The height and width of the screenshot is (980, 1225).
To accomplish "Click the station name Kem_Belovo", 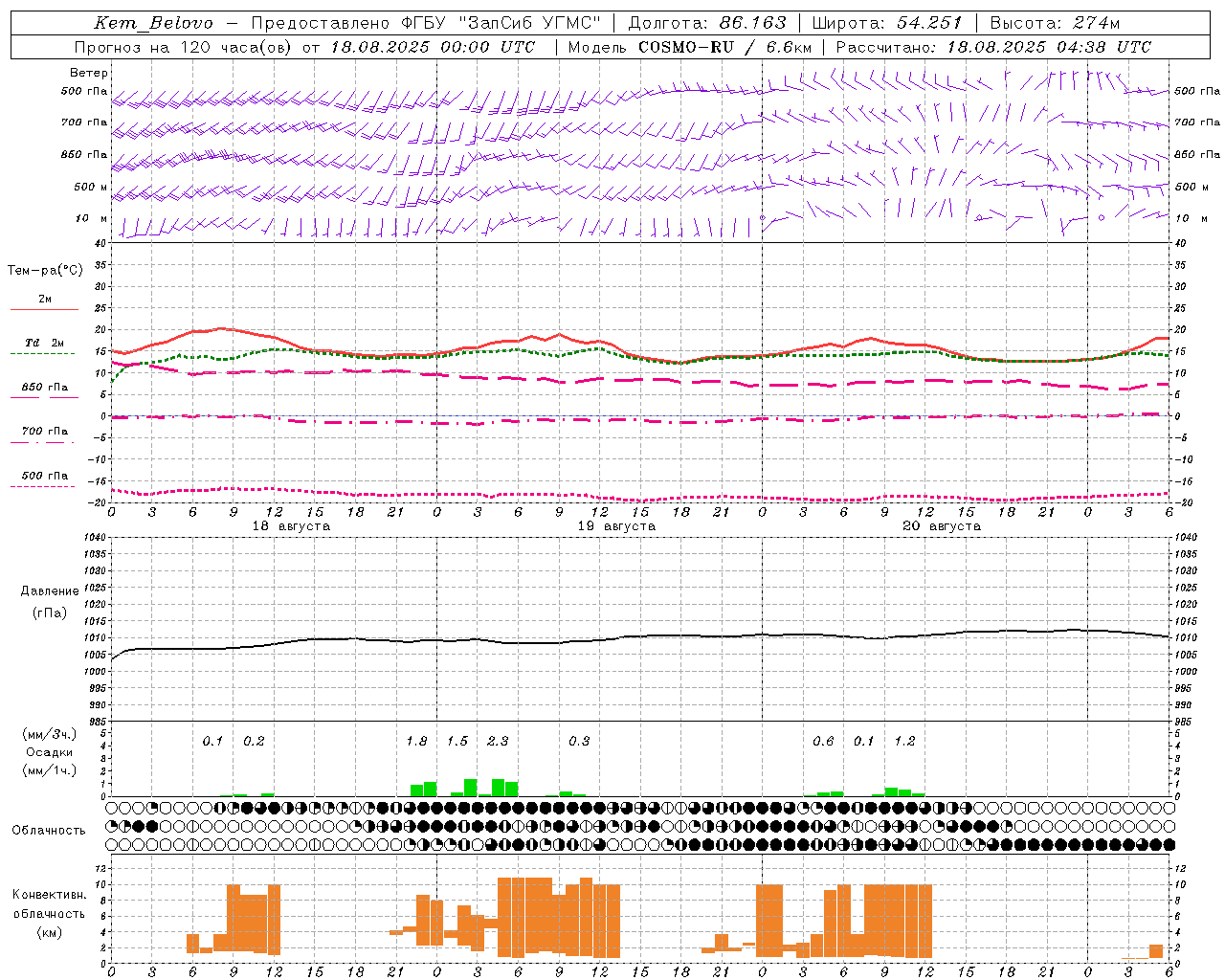I will coord(154,23).
